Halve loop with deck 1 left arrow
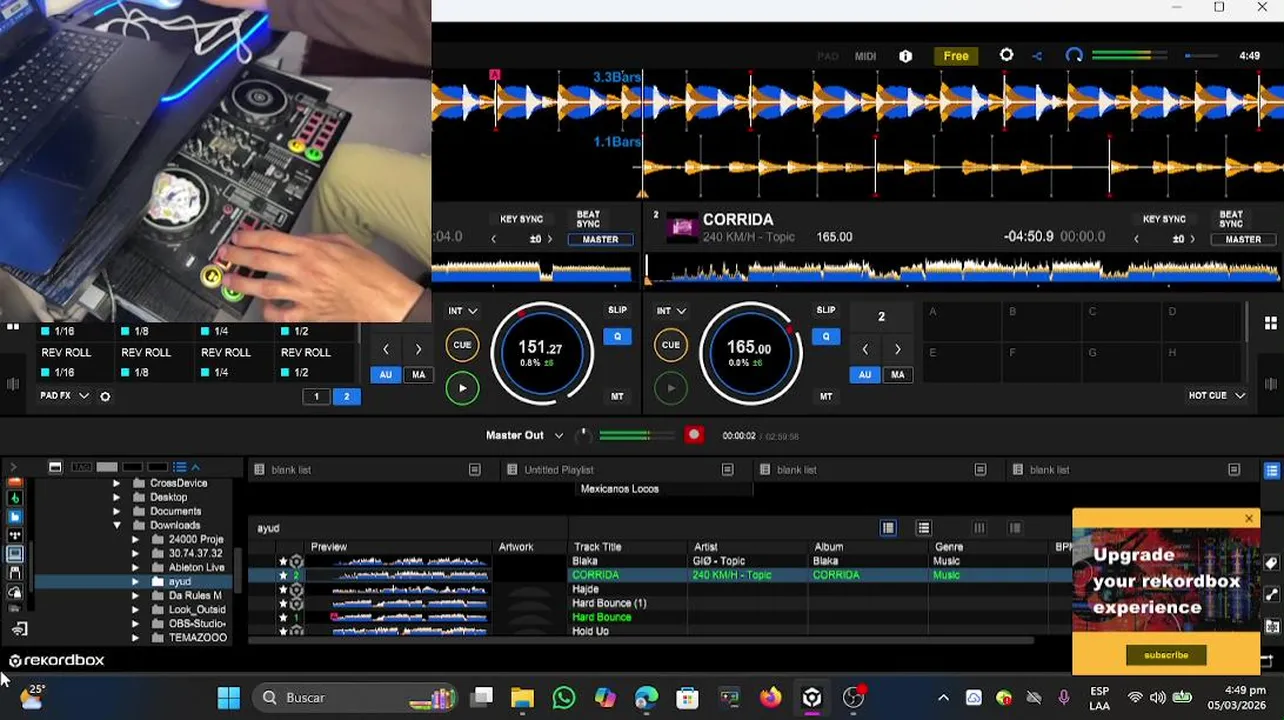This screenshot has width=1284, height=720. tap(386, 349)
